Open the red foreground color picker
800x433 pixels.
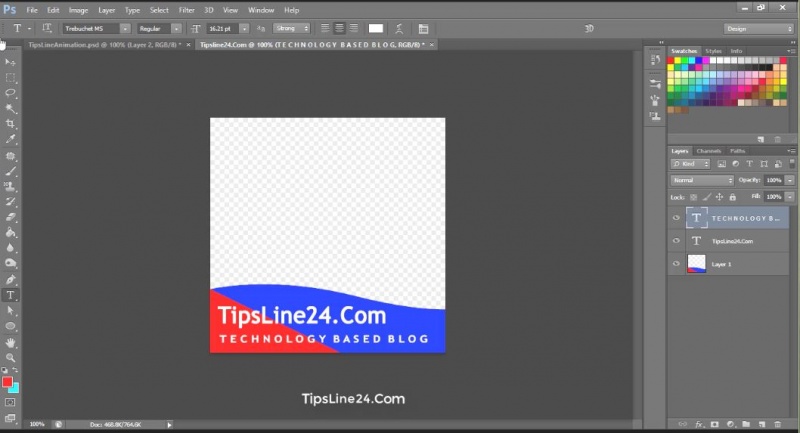point(7,381)
